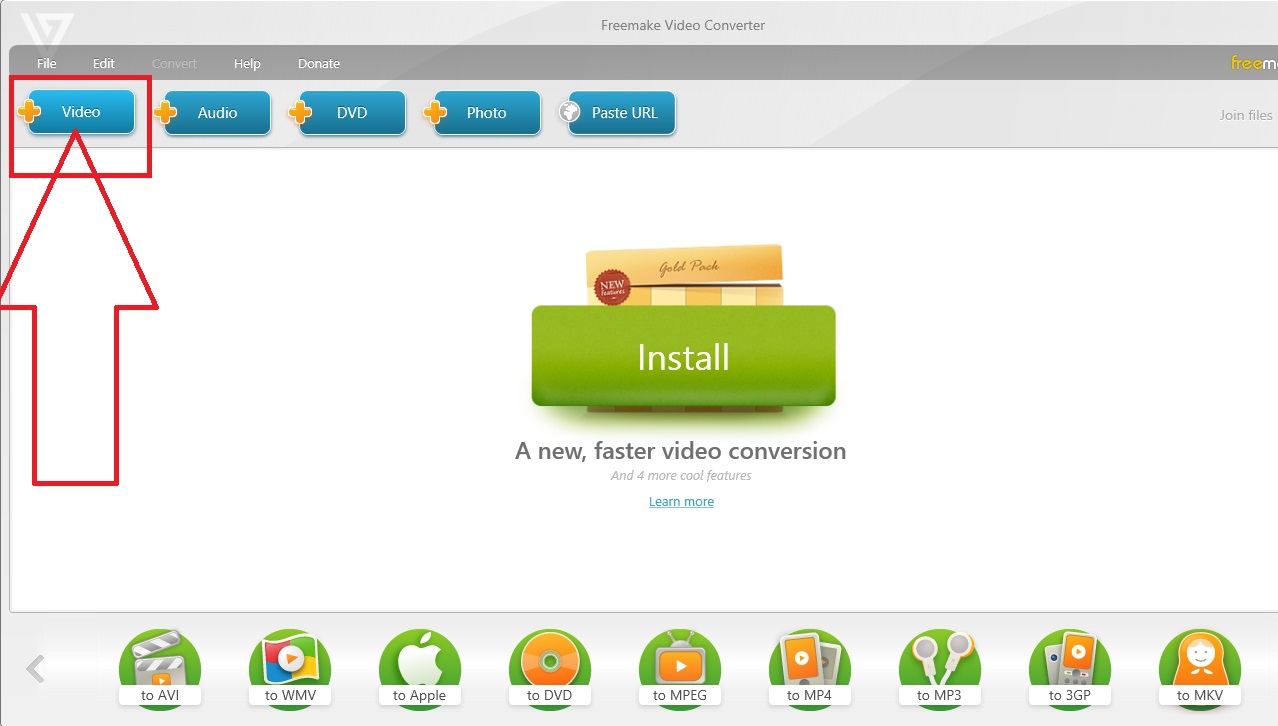
Task: Open the Convert menu
Action: (174, 63)
